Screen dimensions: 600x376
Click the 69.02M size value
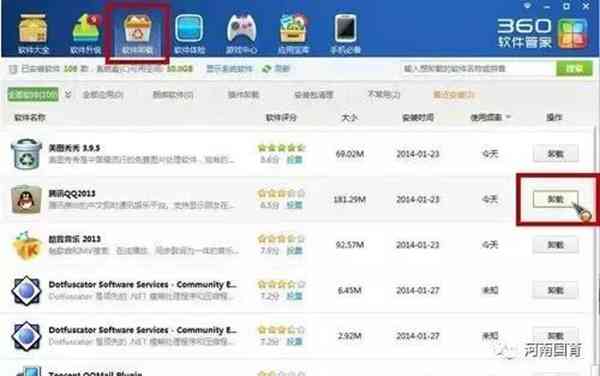350,154
